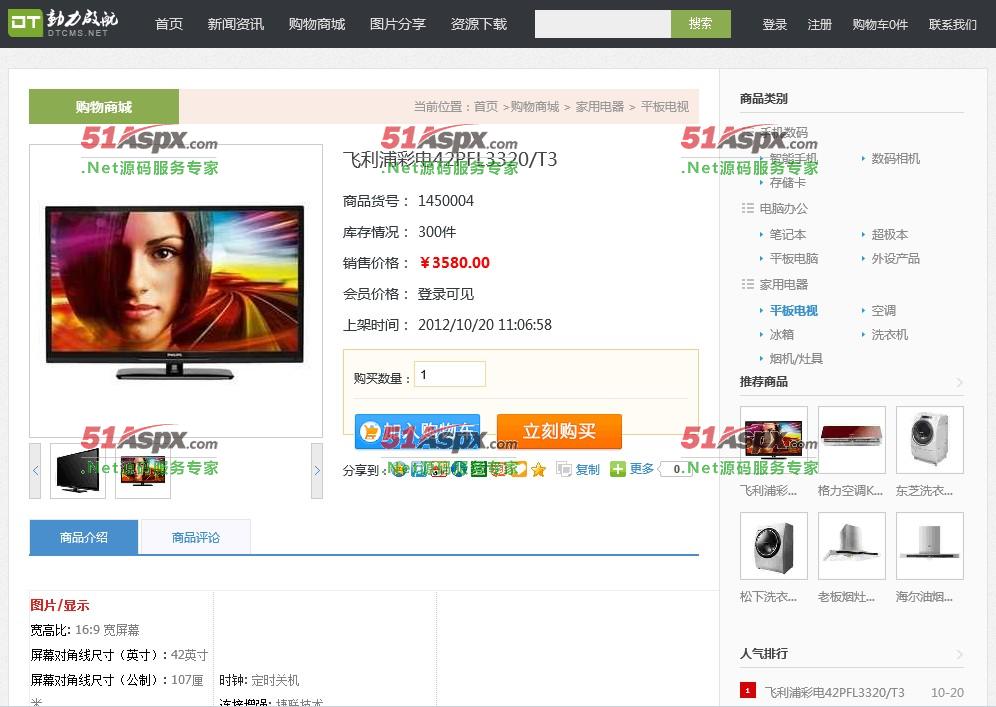
Task: Open the sidebar 平板电视 category
Action: click(x=794, y=311)
